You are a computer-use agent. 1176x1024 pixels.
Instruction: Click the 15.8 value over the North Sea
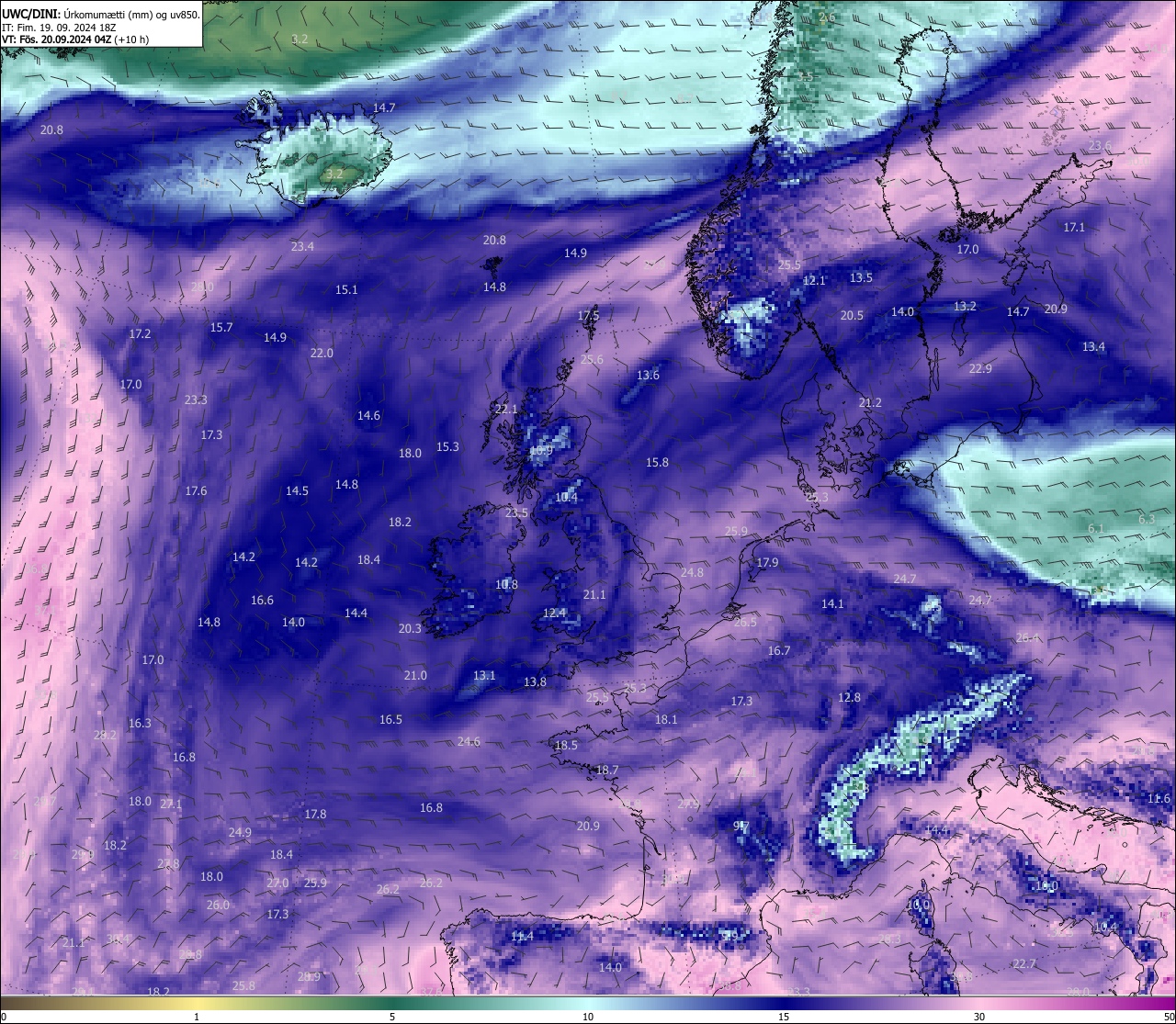(x=657, y=462)
